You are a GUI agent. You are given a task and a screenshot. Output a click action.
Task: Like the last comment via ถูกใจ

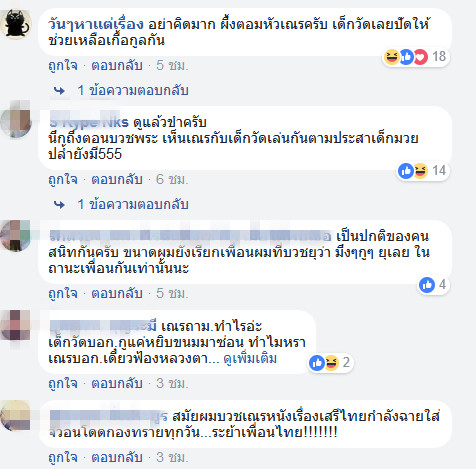(x=63, y=457)
